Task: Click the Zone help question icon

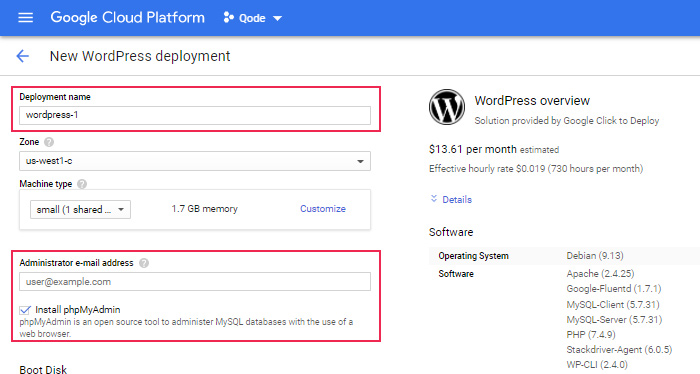Action: (x=49, y=142)
